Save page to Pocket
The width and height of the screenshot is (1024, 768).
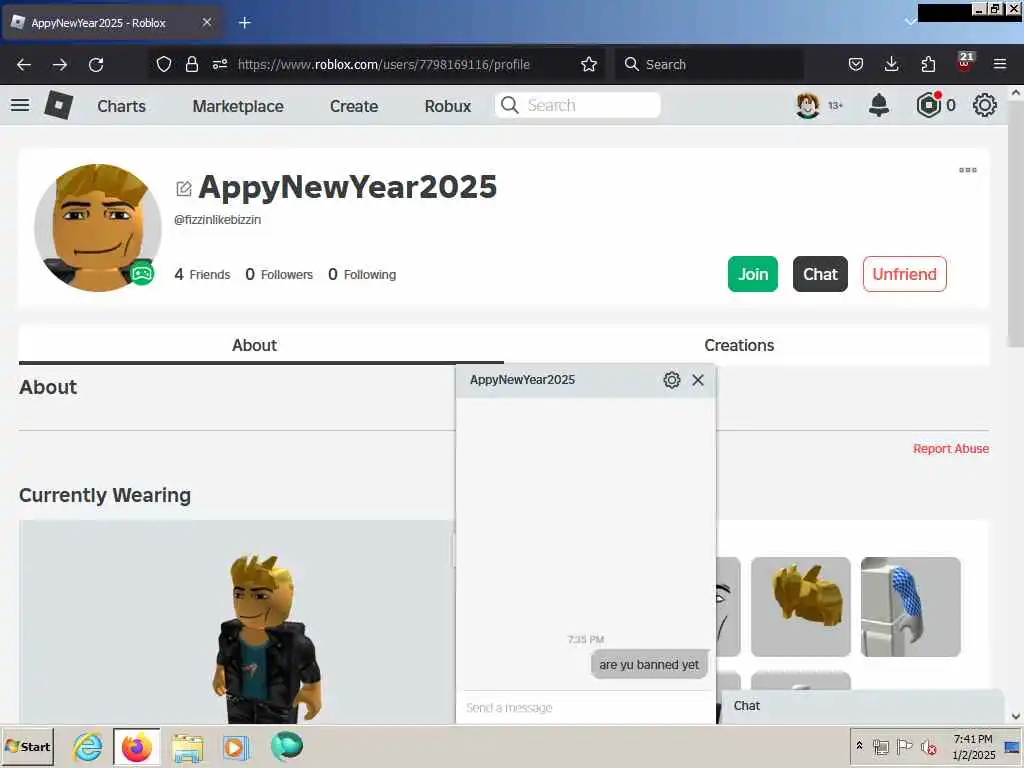click(856, 64)
